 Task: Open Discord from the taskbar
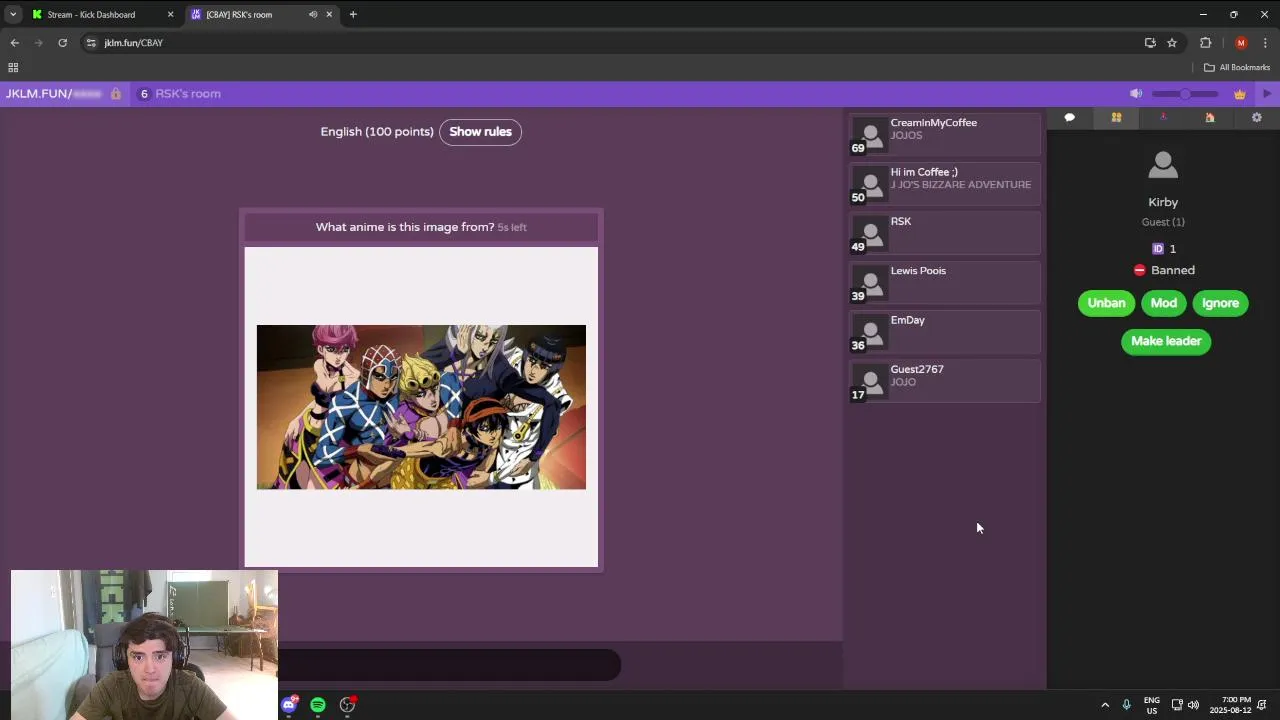[289, 705]
